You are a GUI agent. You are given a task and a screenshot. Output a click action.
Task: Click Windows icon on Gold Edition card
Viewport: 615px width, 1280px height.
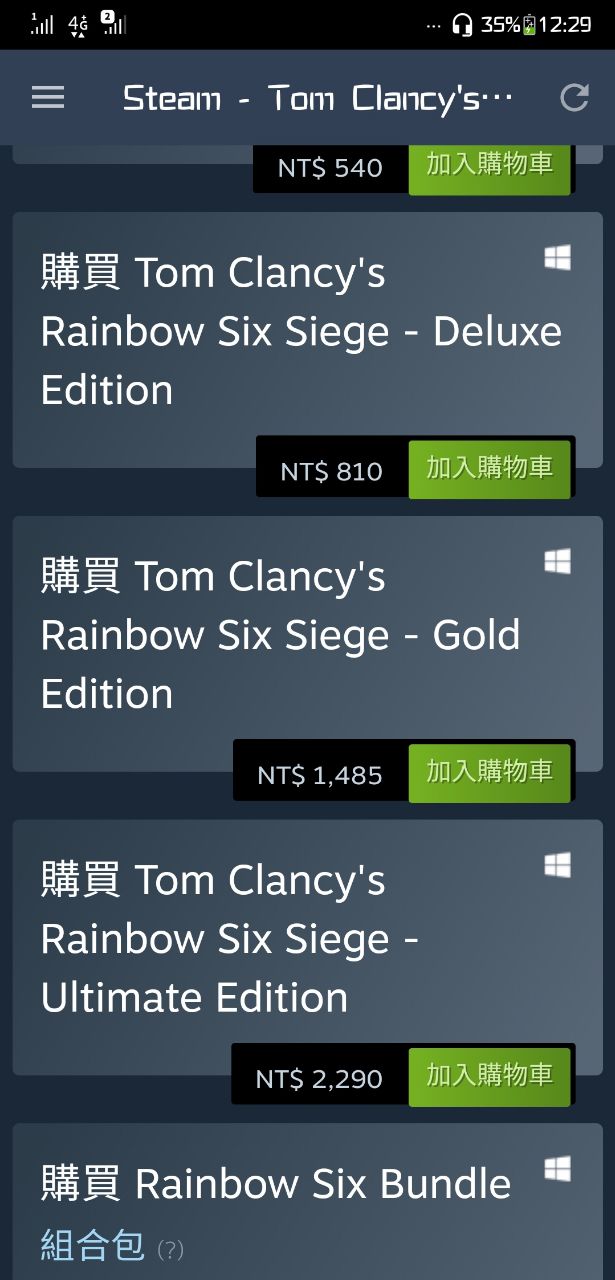pos(557,562)
